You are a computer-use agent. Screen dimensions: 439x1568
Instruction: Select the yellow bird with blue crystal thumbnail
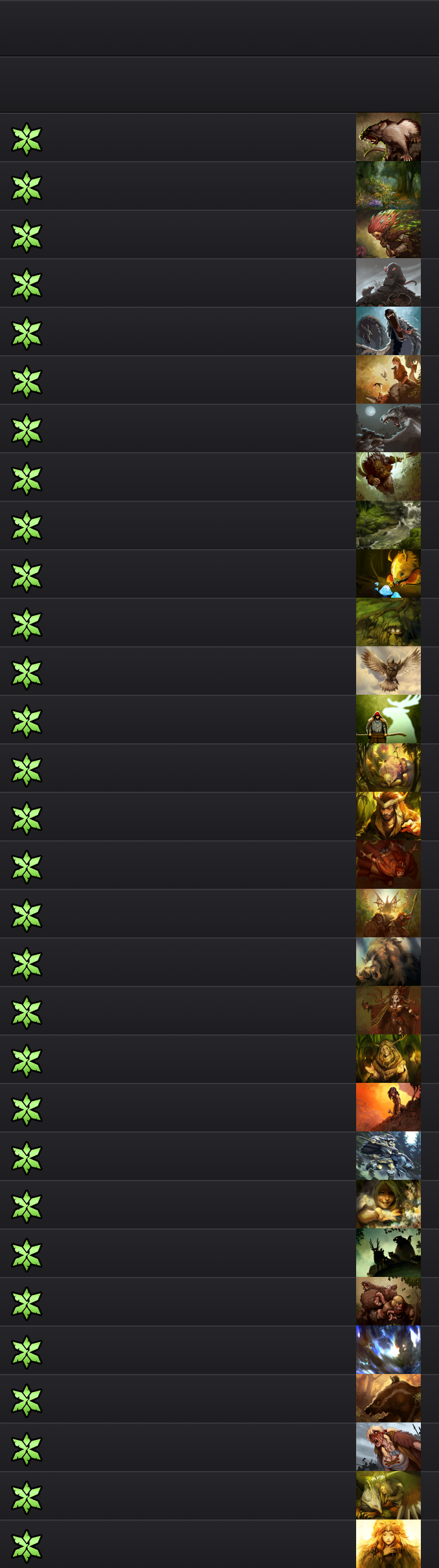388,574
